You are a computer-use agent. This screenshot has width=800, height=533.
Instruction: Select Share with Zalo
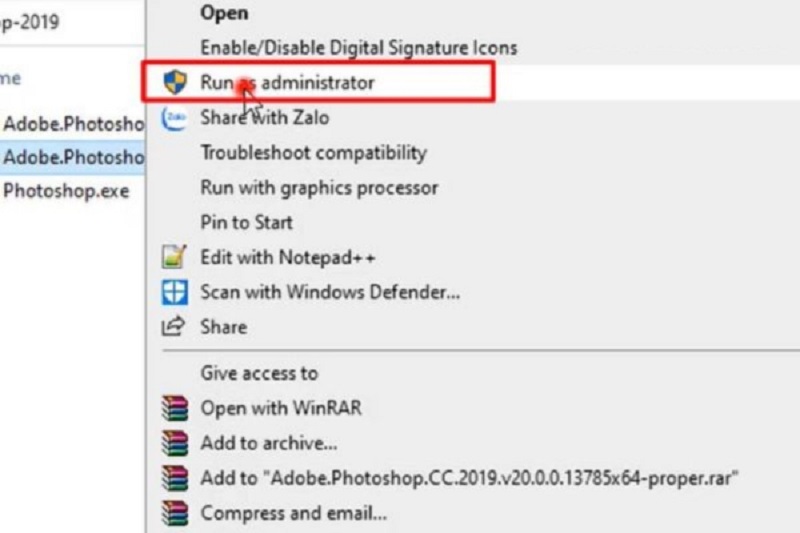[265, 118]
